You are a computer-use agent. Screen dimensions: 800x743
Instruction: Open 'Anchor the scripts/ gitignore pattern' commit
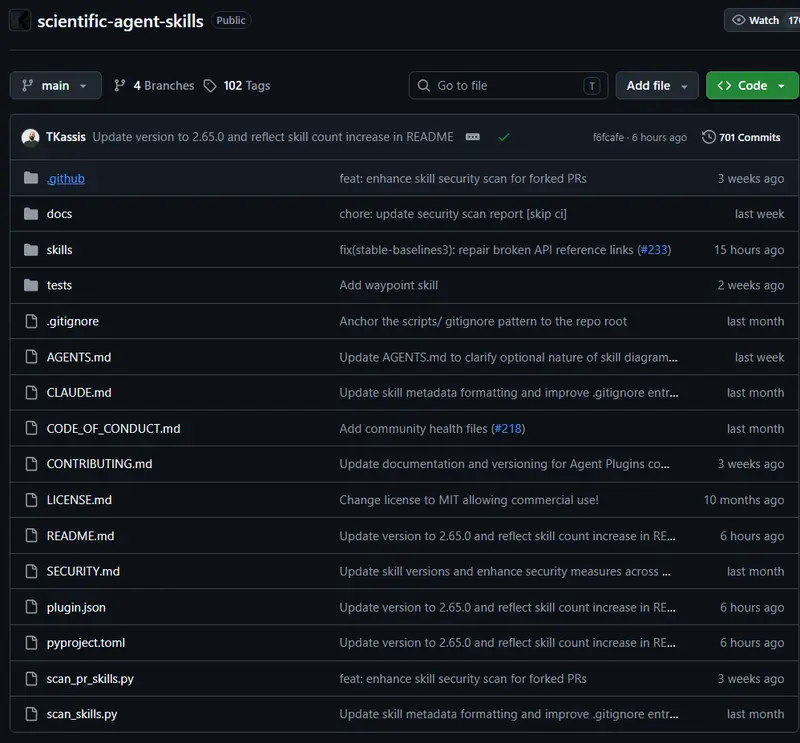coord(483,321)
